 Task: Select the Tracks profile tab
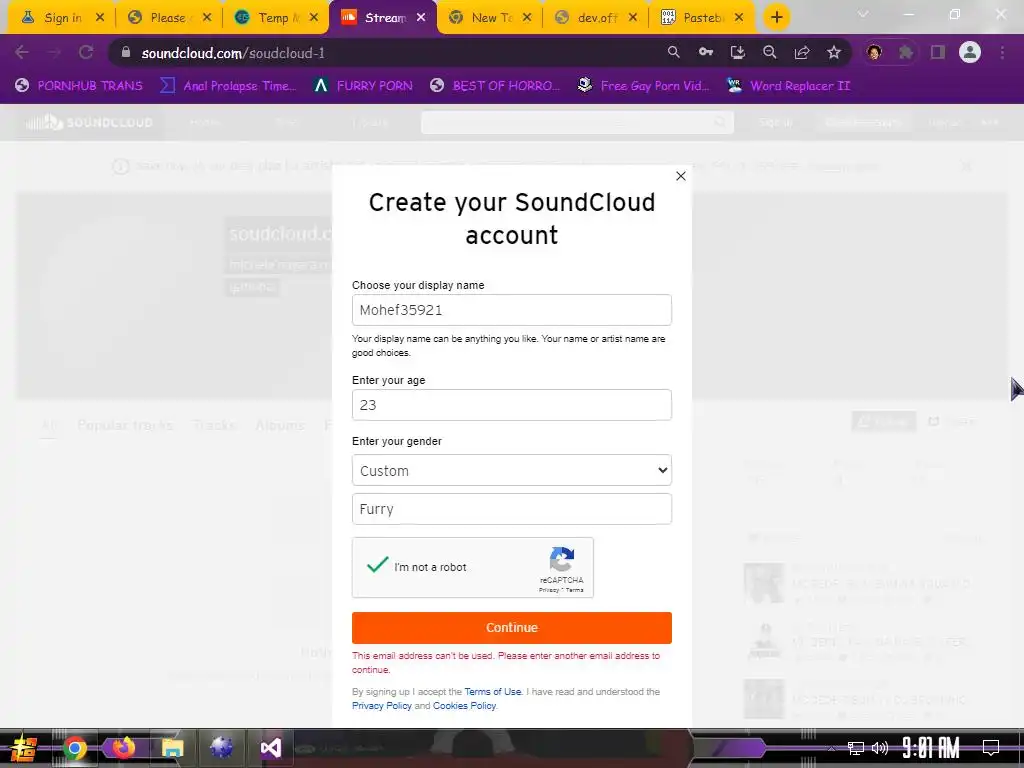coord(214,425)
